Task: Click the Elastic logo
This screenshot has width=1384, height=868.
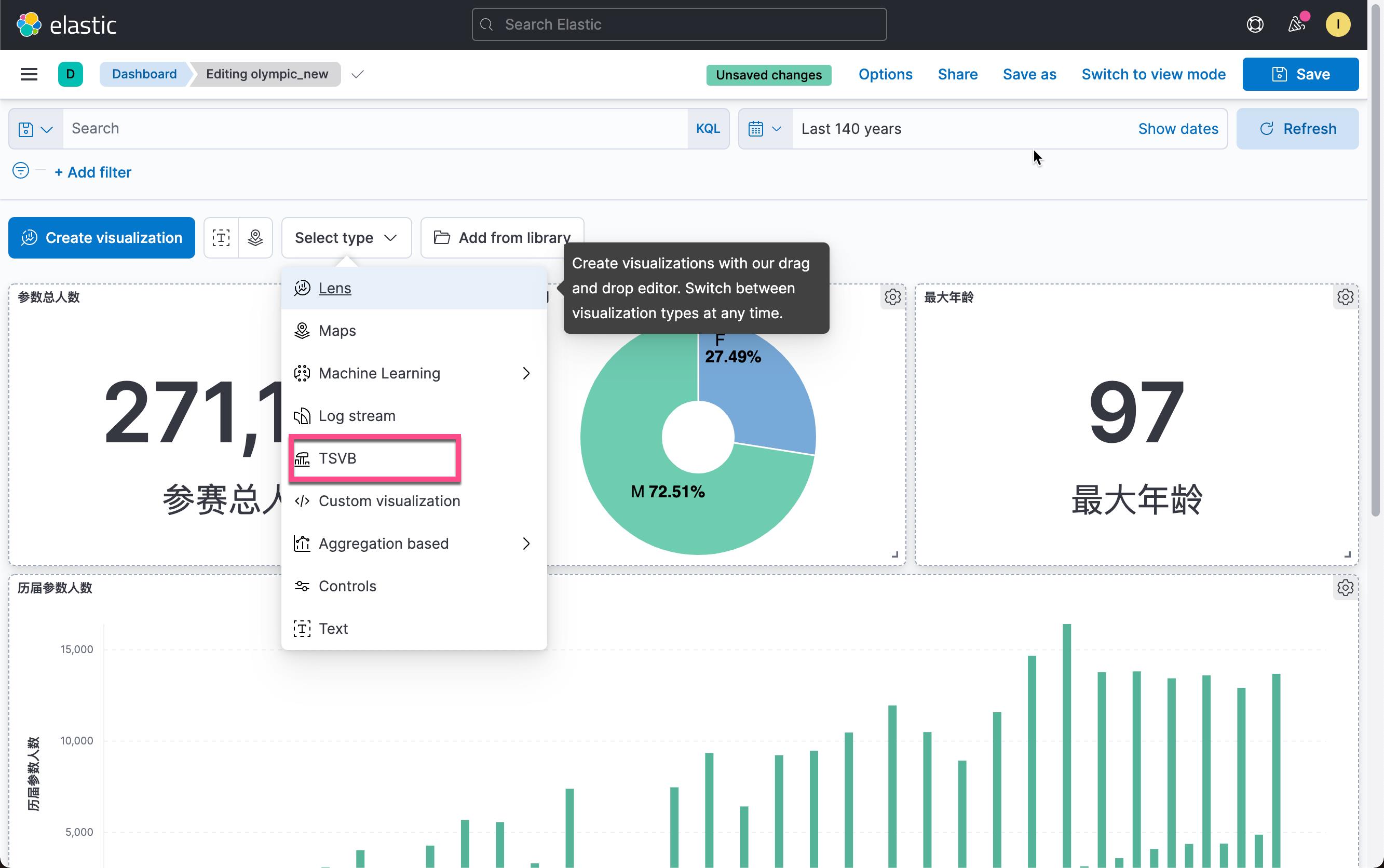Action: 66,25
